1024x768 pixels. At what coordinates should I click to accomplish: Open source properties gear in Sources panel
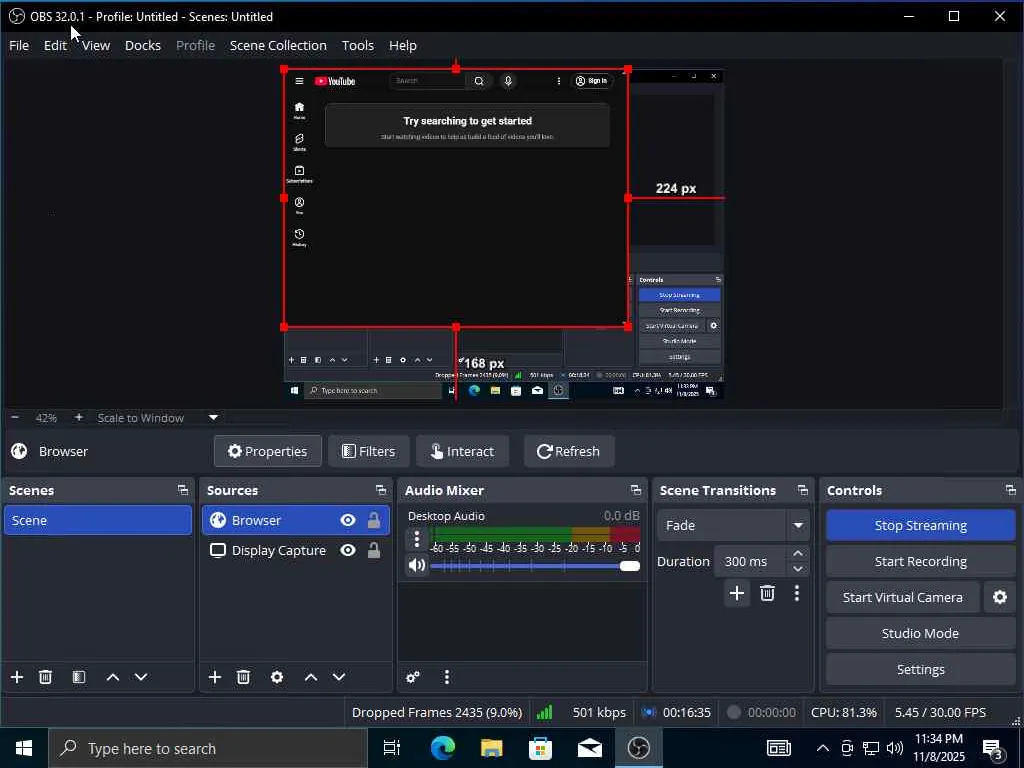pyautogui.click(x=277, y=677)
